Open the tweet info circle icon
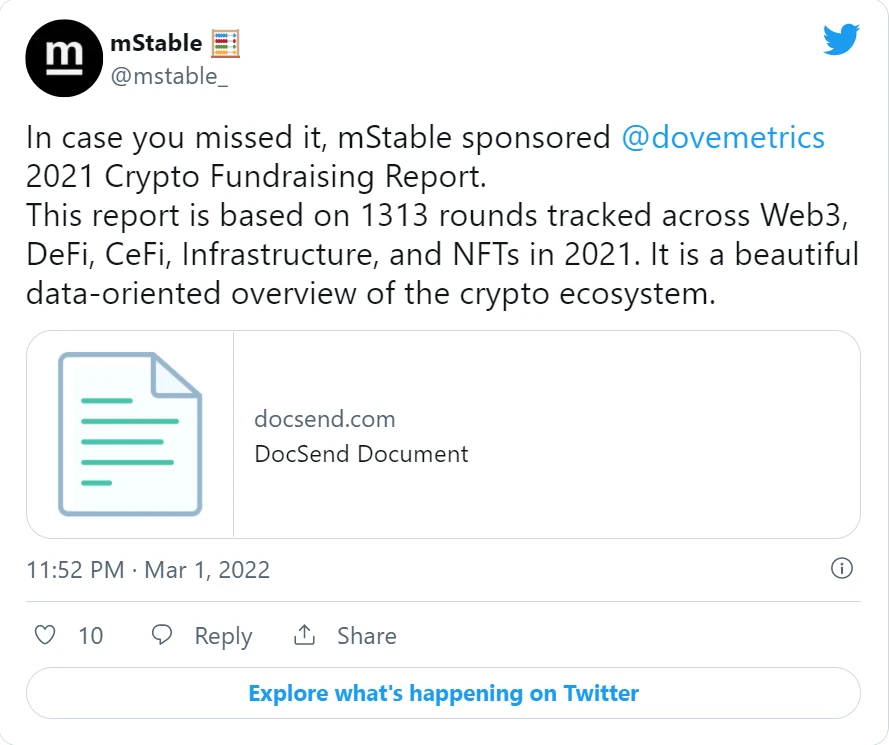This screenshot has width=889, height=745. pyautogui.click(x=841, y=568)
